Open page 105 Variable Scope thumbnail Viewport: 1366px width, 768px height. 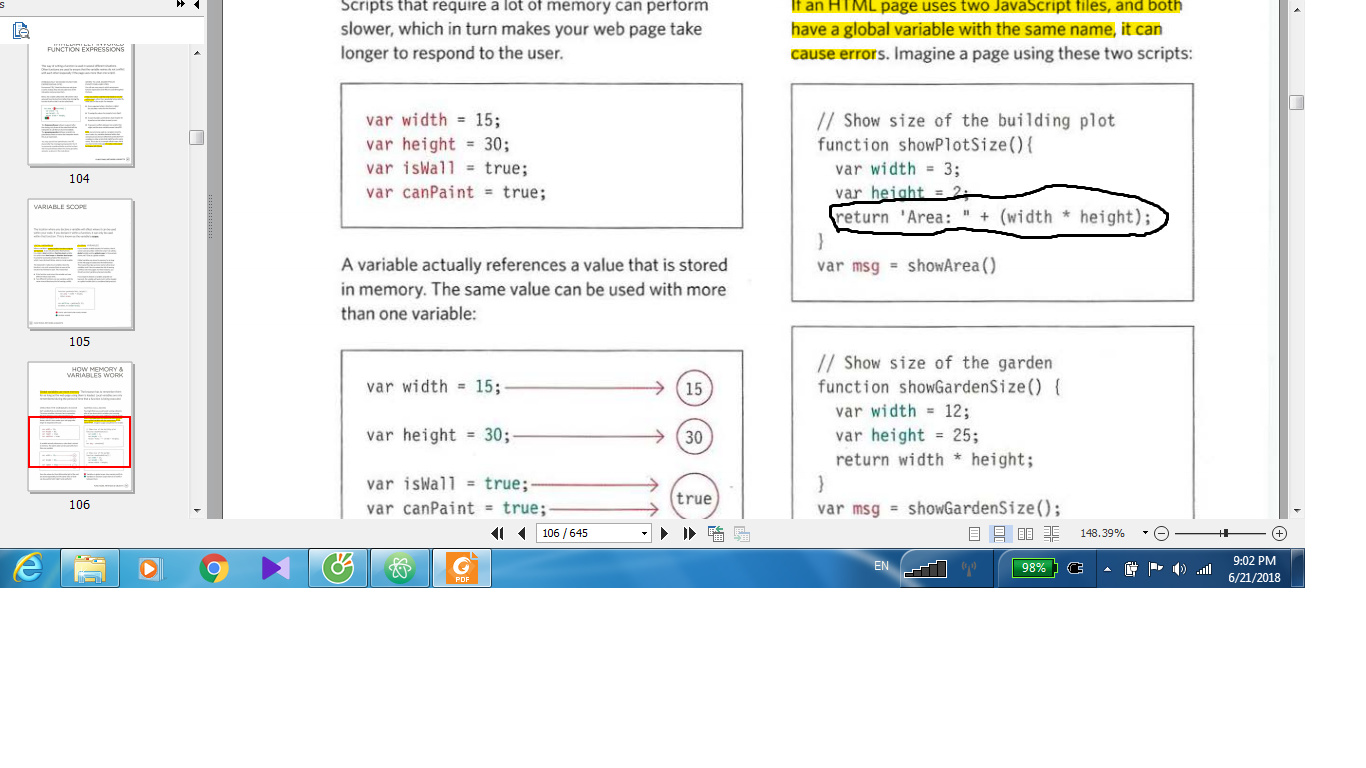click(80, 264)
